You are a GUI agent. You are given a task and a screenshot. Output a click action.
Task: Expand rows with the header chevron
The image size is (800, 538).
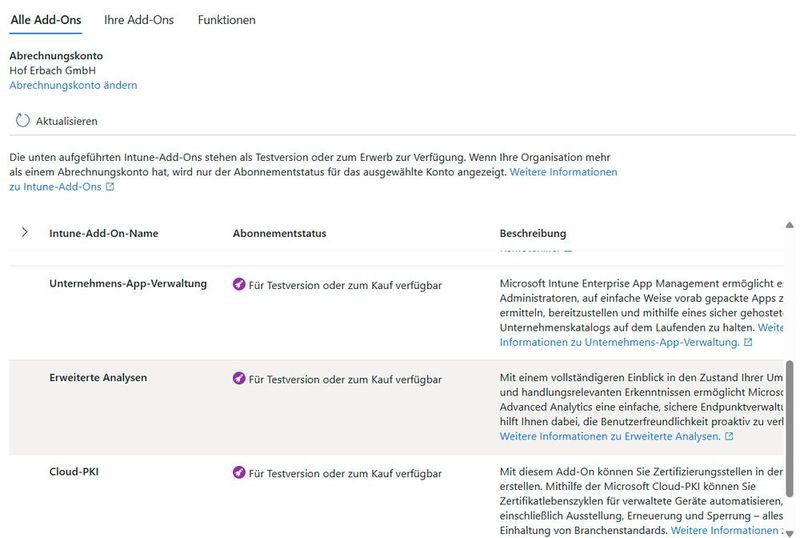coord(24,233)
